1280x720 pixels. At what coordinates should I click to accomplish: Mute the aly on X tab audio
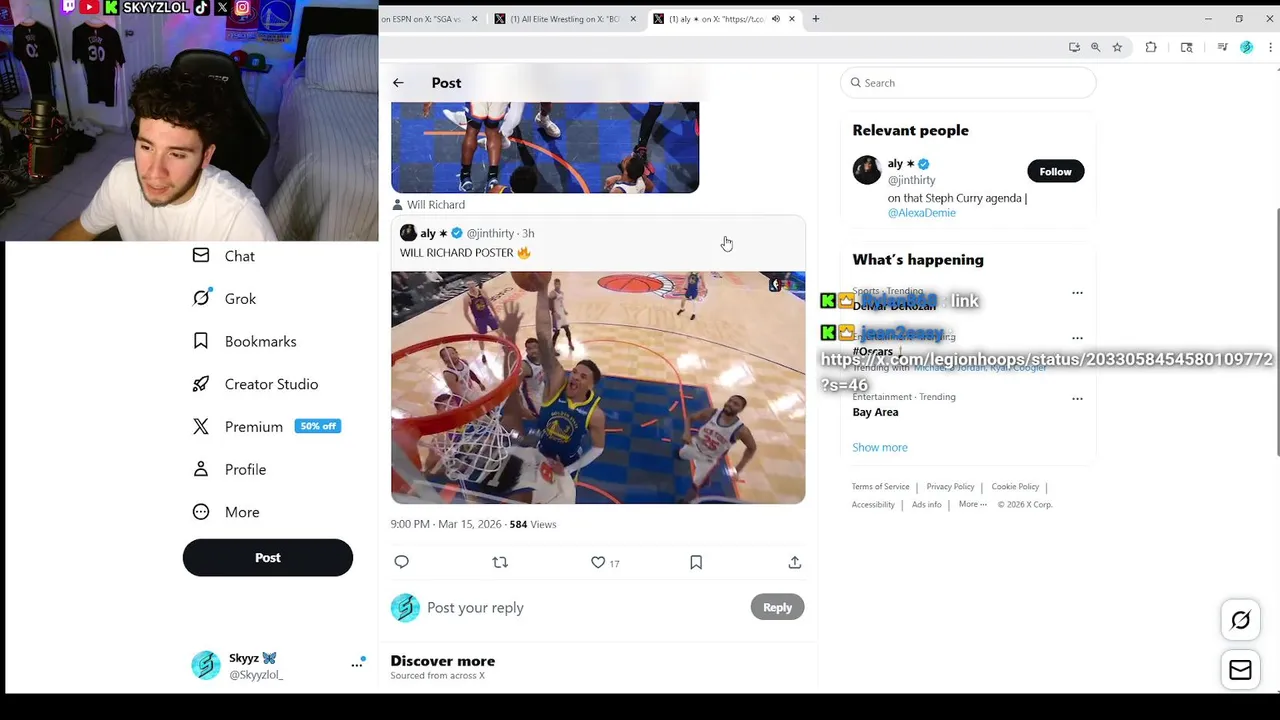[776, 19]
